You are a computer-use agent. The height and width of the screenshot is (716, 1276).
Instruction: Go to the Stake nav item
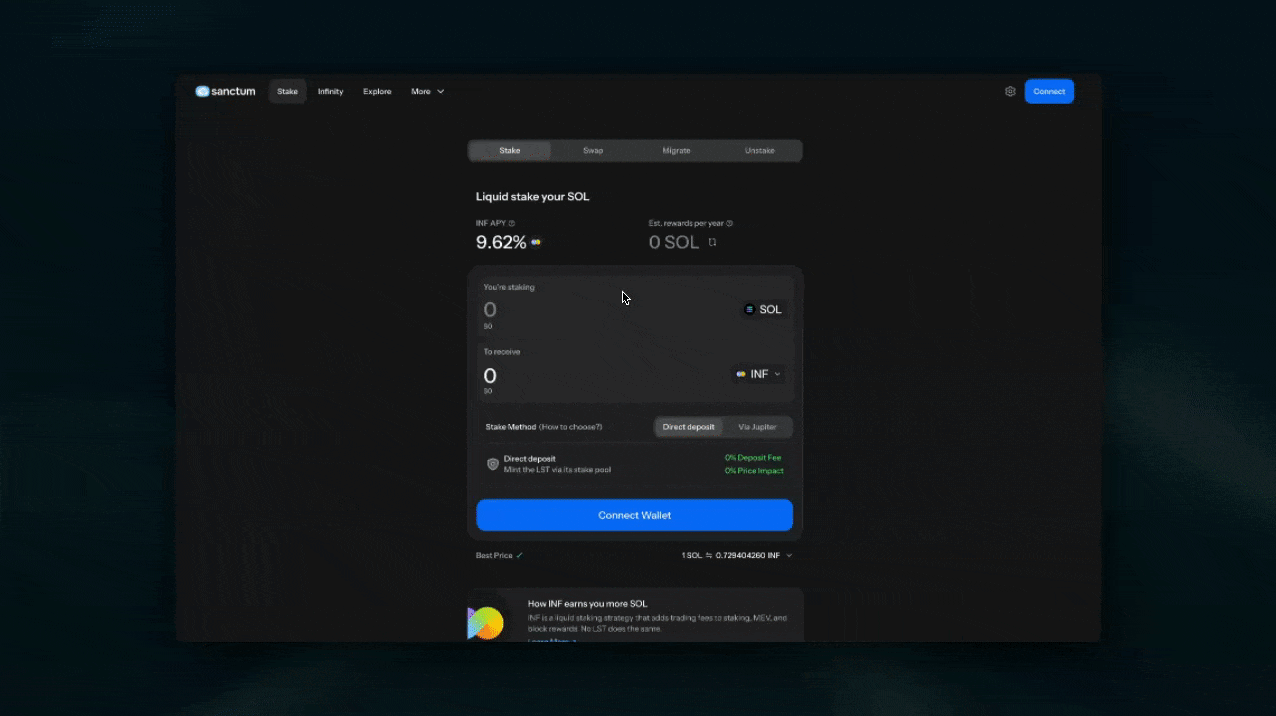pyautogui.click(x=288, y=91)
